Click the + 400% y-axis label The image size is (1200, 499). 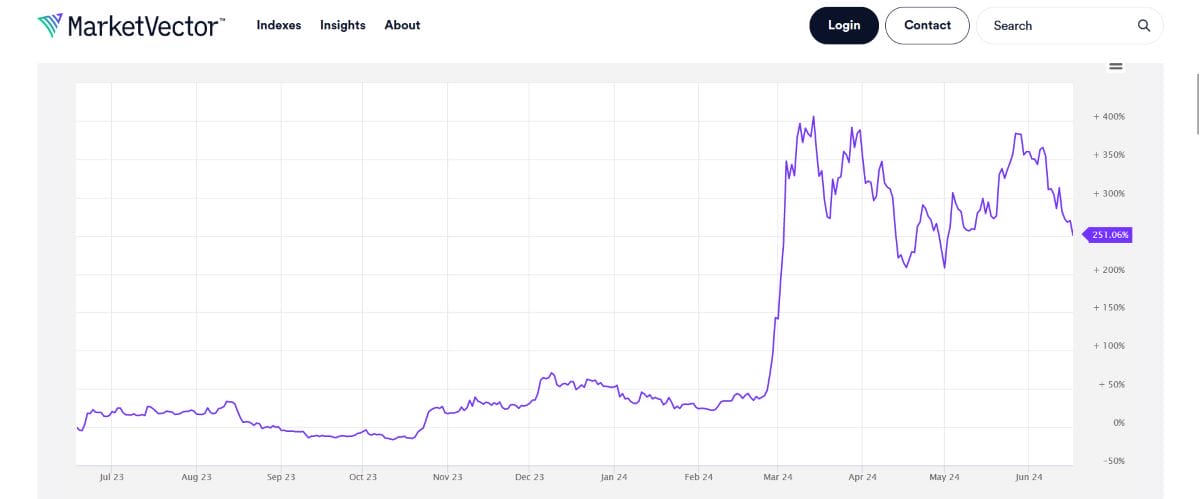point(1109,117)
